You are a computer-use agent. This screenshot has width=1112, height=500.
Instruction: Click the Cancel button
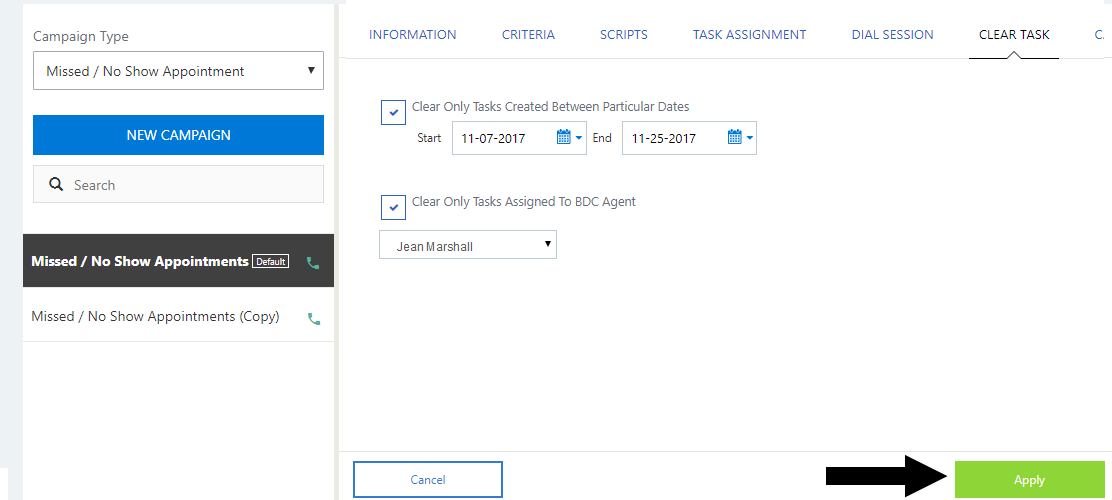coord(428,479)
